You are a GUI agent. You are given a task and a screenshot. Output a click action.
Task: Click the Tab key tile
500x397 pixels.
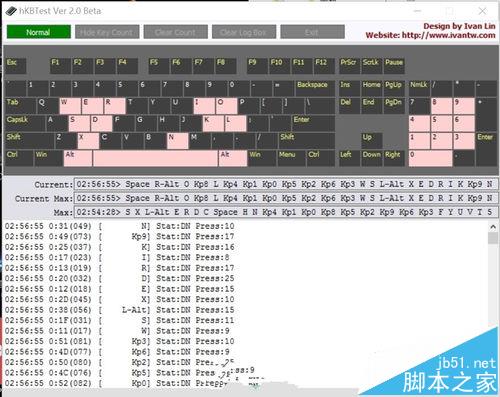click(x=20, y=106)
